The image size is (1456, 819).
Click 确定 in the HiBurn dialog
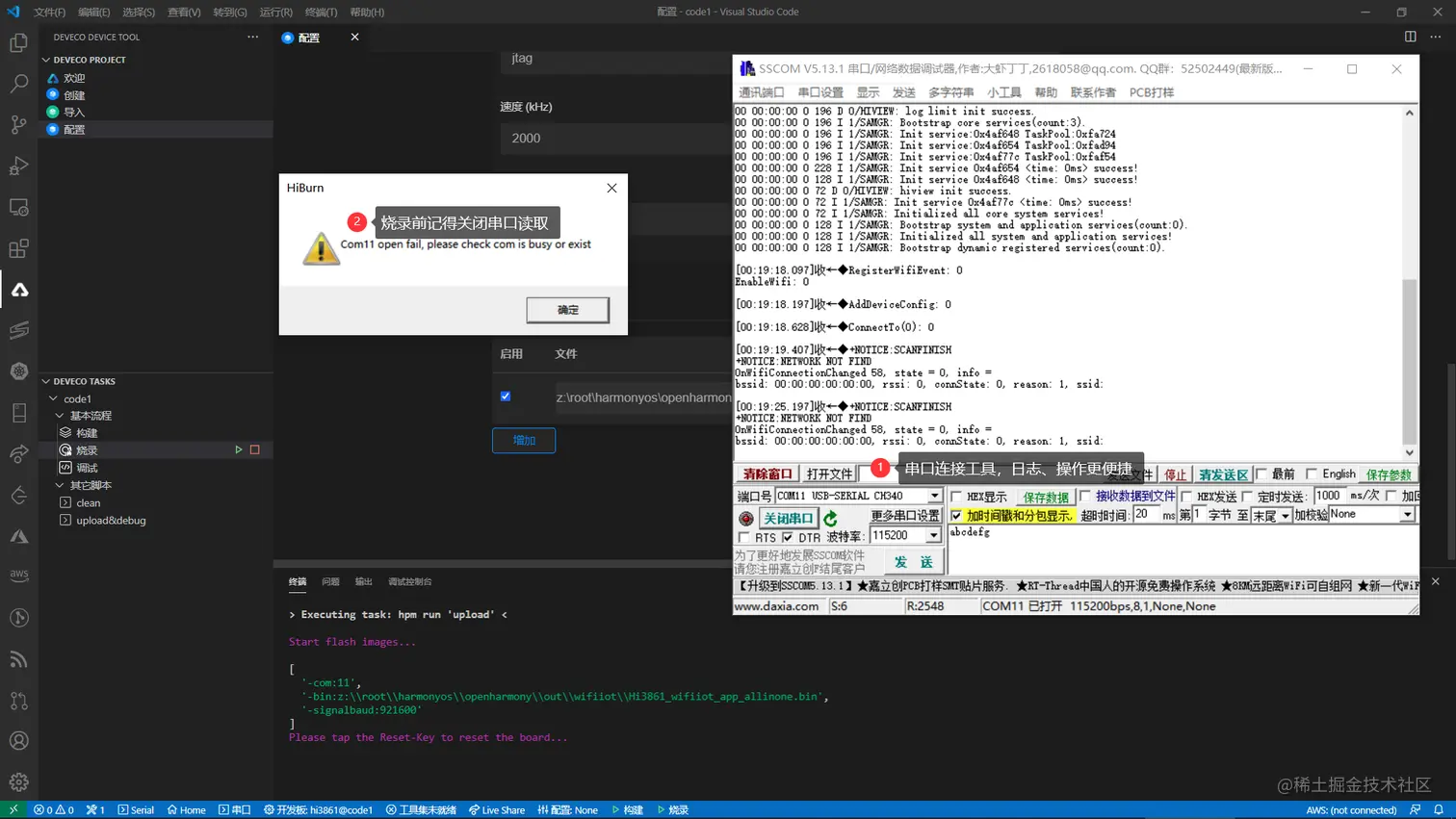point(568,310)
